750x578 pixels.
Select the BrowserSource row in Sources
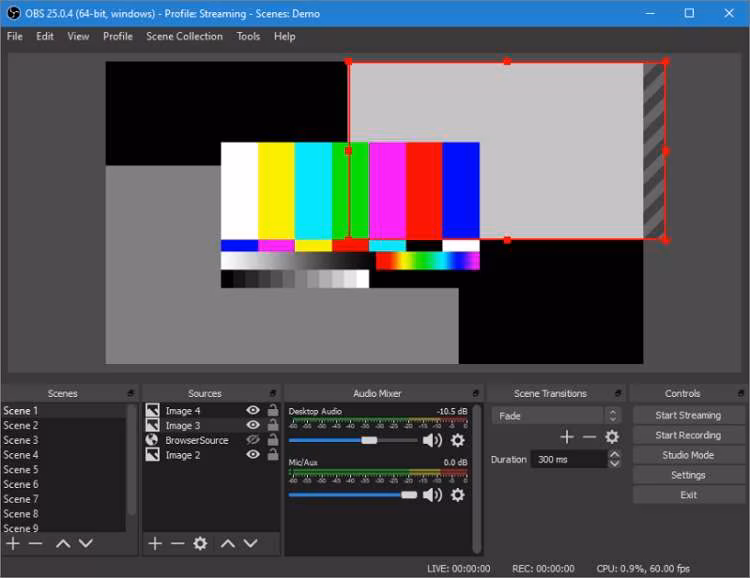click(211, 440)
